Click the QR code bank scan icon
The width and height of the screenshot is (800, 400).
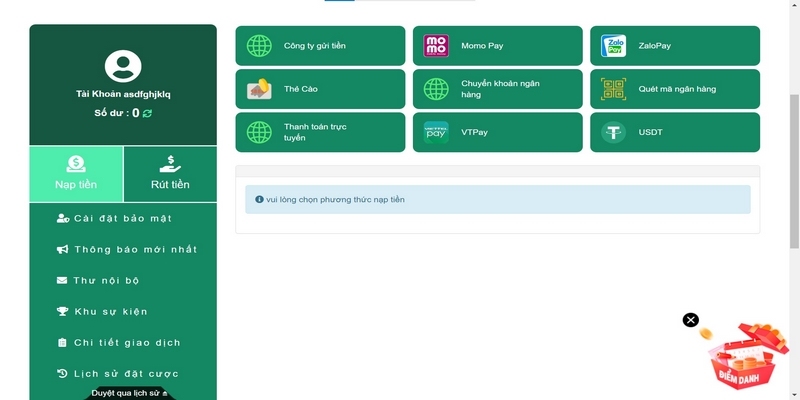[613, 89]
